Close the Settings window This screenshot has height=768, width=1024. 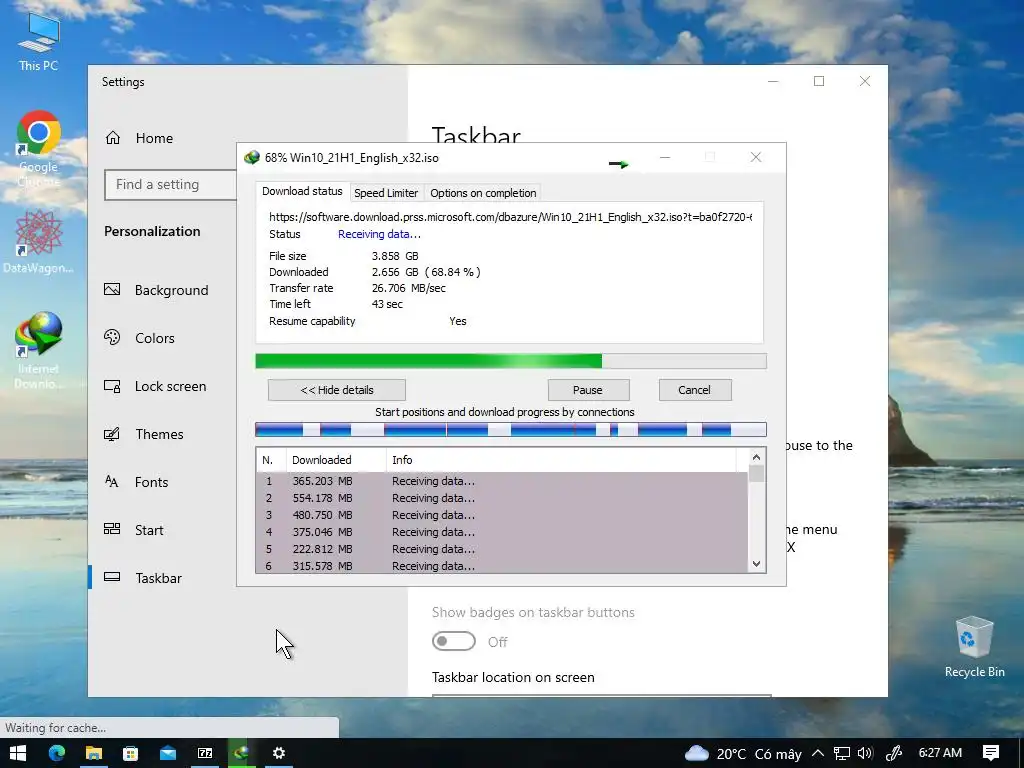click(x=865, y=81)
